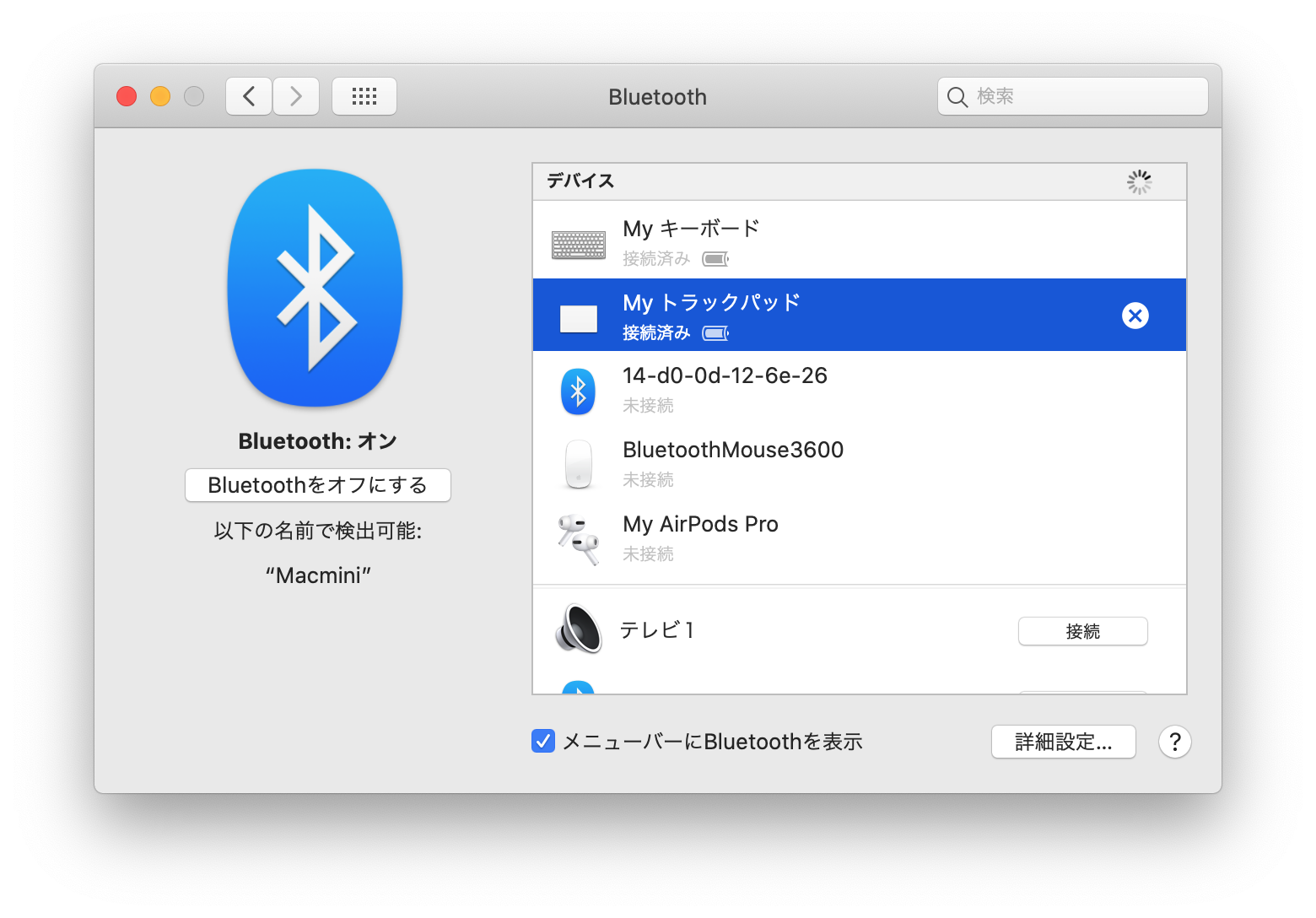Click the 検索 search field
This screenshot has width=1316, height=918.
coord(1073,96)
